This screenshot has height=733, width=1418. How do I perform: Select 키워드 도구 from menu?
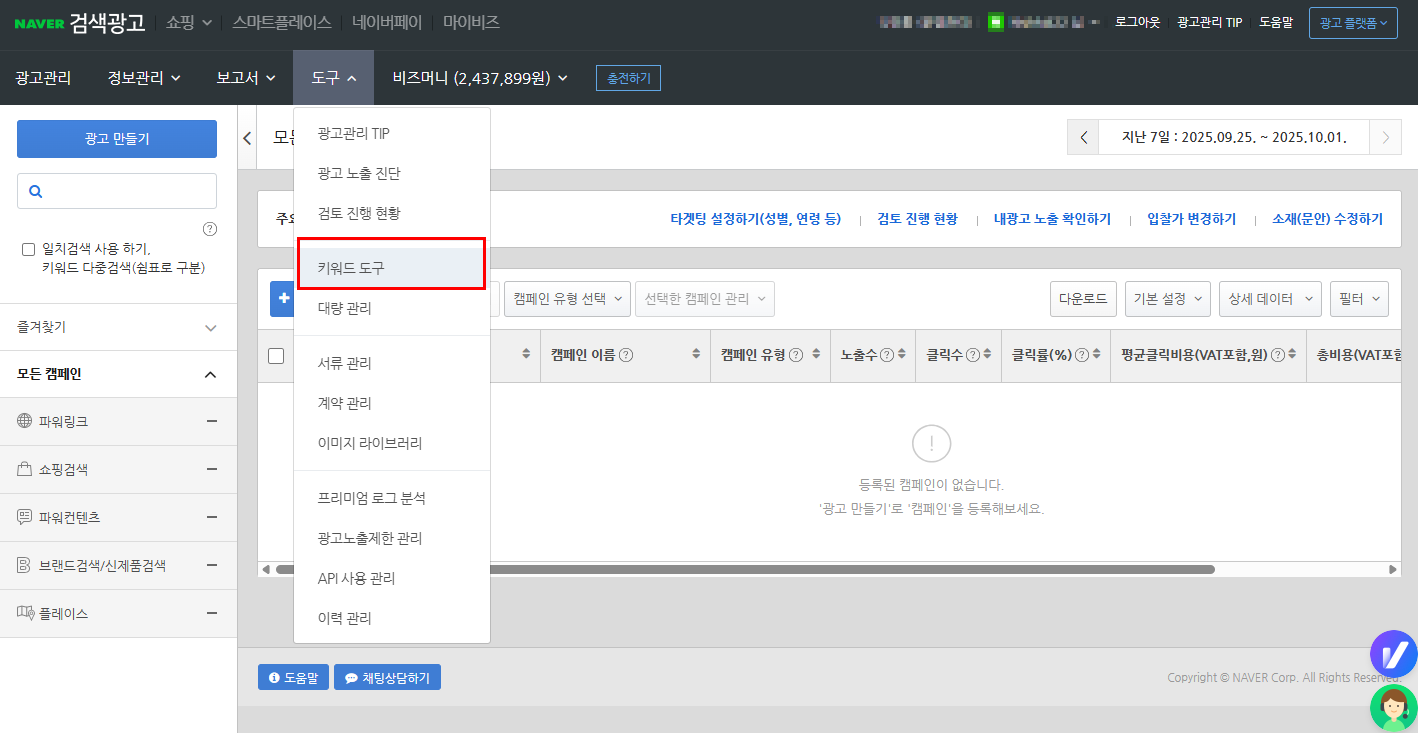(x=392, y=268)
